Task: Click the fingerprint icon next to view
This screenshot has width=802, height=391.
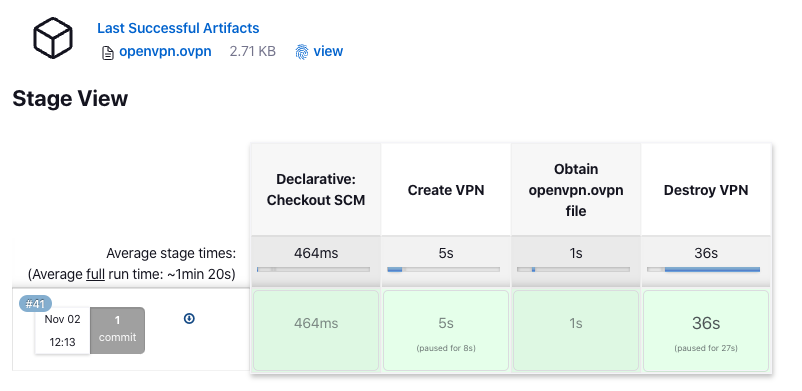Action: (302, 52)
